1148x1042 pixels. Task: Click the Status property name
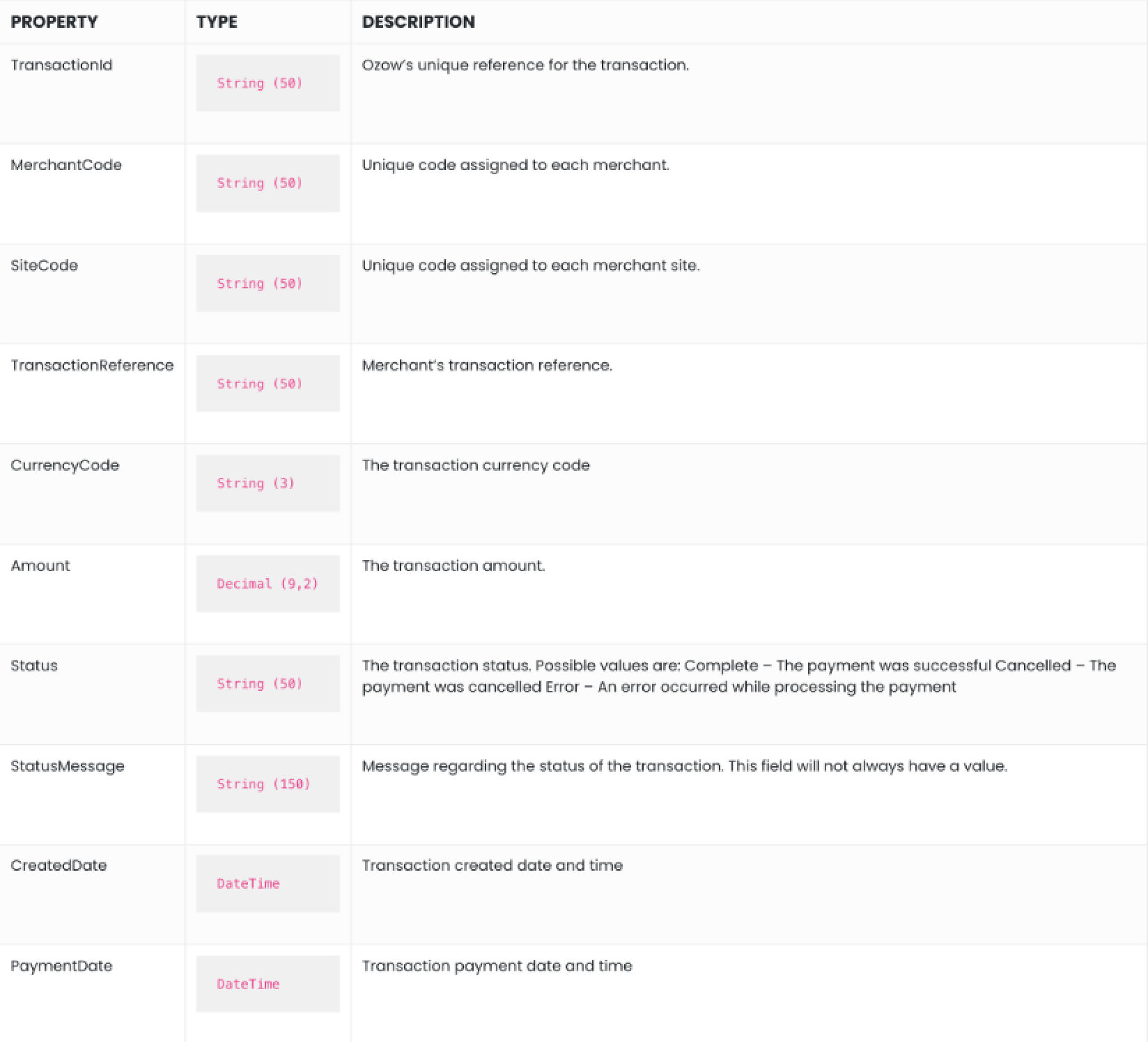point(34,665)
